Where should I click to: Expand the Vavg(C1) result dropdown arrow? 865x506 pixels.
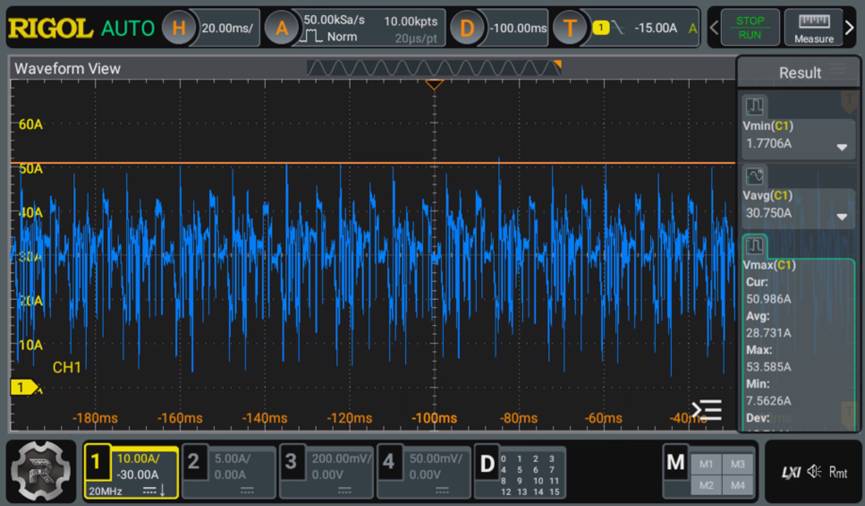pyautogui.click(x=841, y=216)
